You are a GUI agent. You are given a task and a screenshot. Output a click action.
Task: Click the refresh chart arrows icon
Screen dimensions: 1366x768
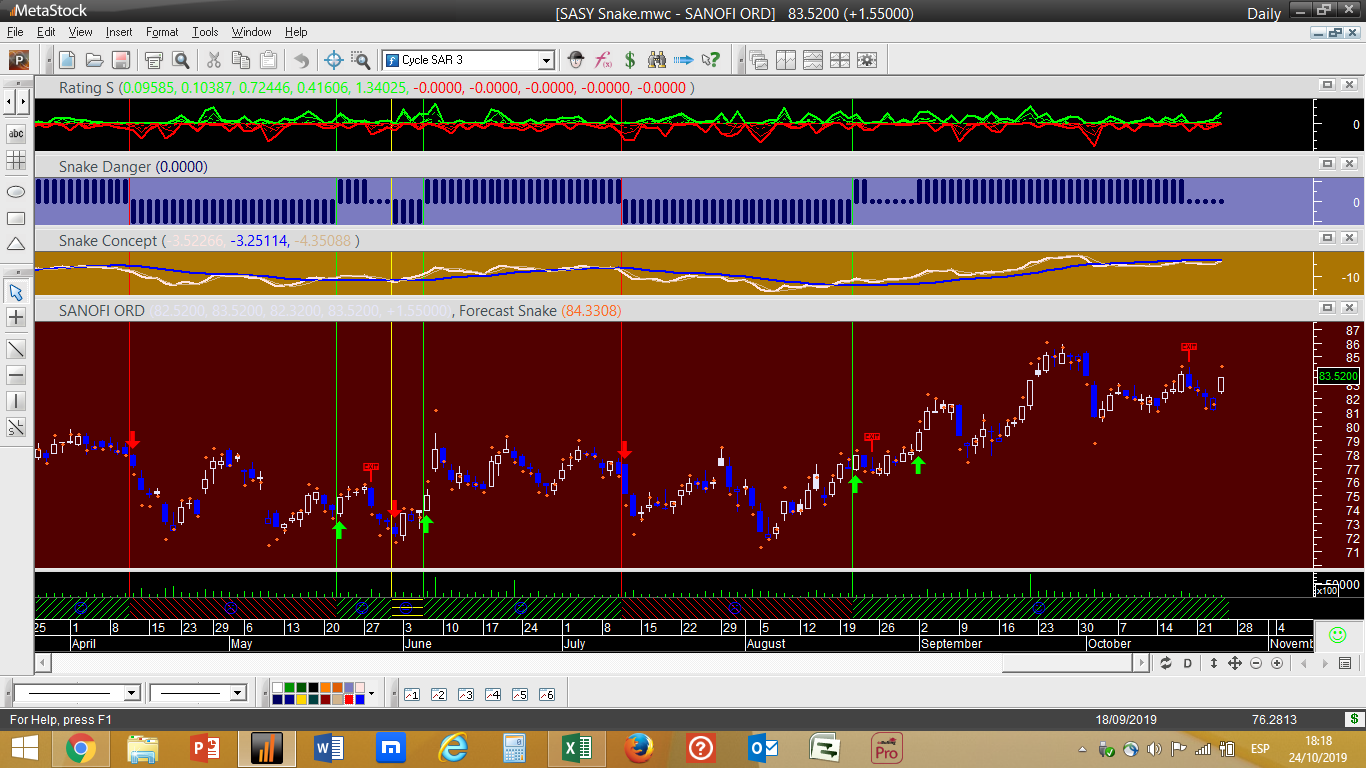click(x=1165, y=663)
